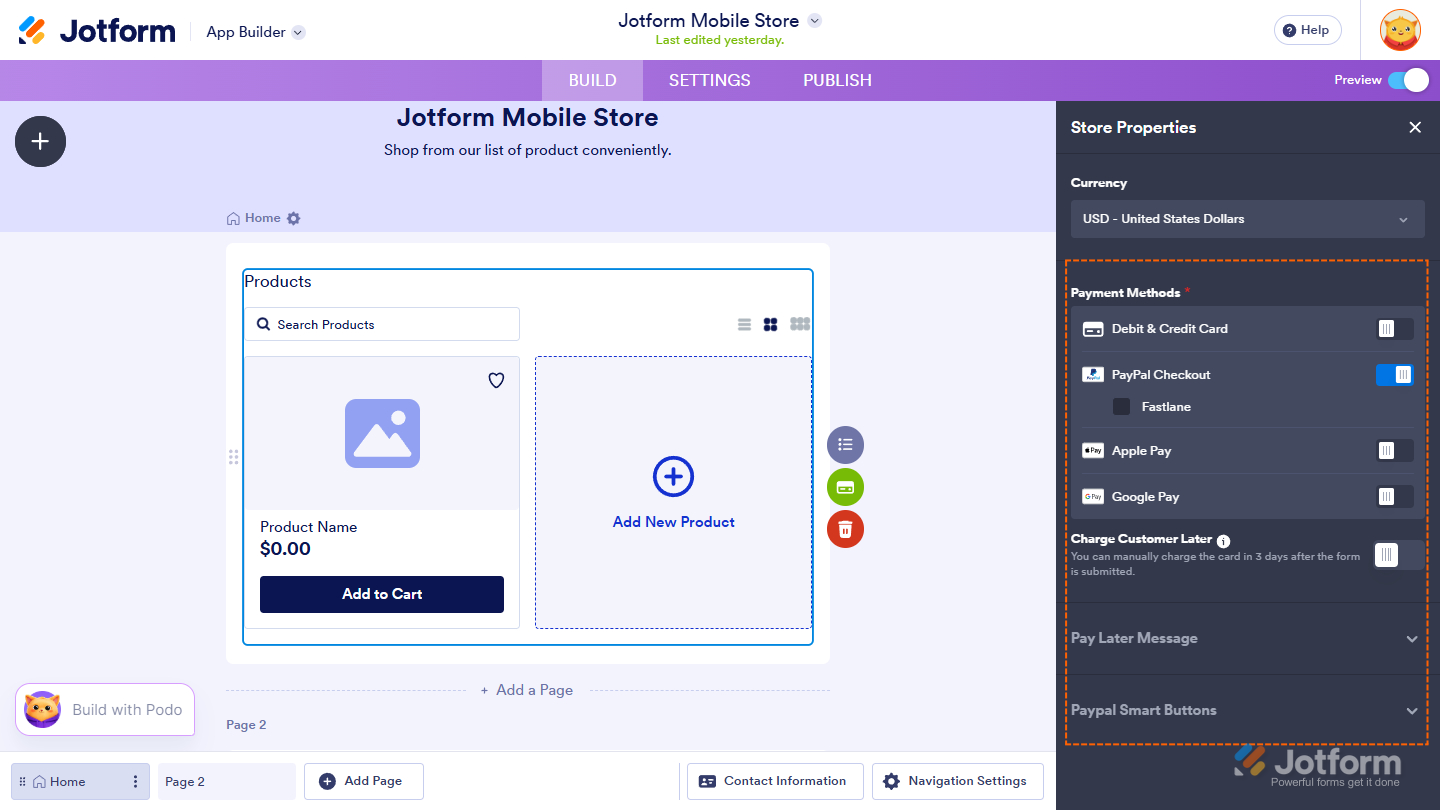Open Navigation Settings at the bottom bar
Image resolution: width=1440 pixels, height=810 pixels.
tap(957, 781)
